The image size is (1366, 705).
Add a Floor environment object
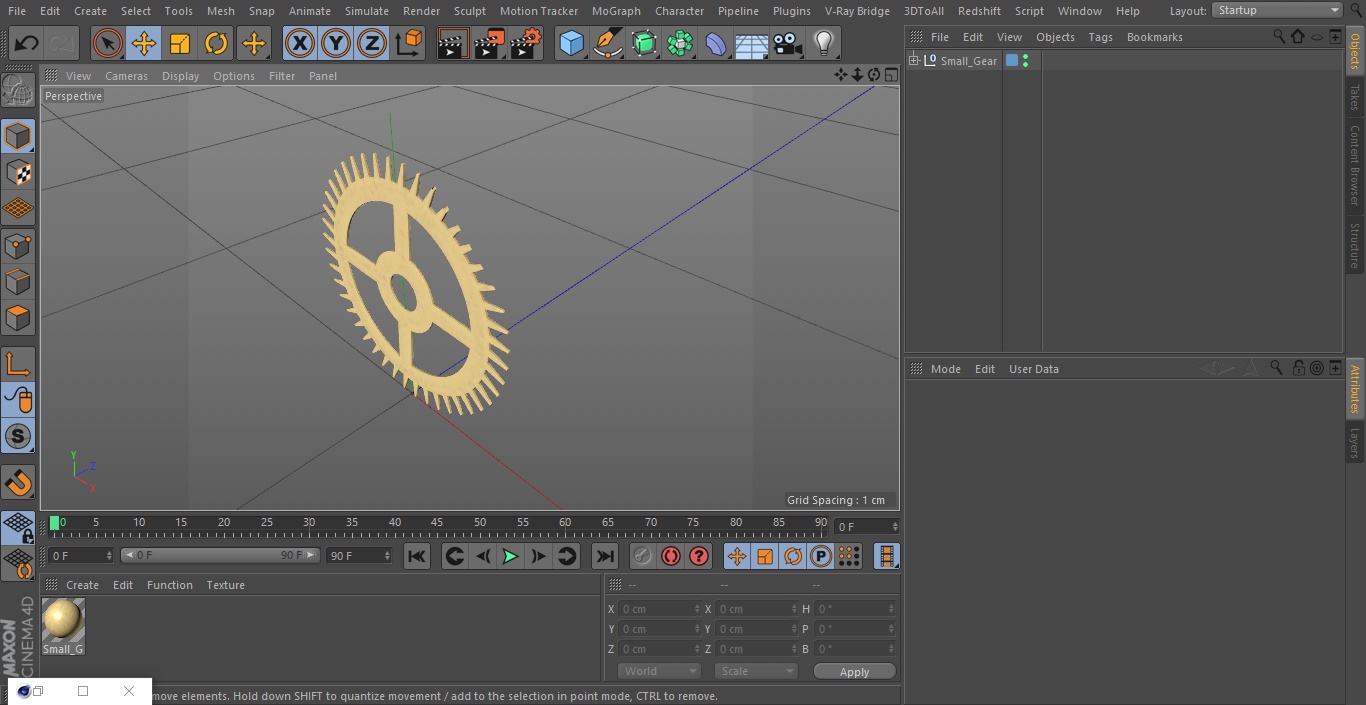tap(752, 44)
